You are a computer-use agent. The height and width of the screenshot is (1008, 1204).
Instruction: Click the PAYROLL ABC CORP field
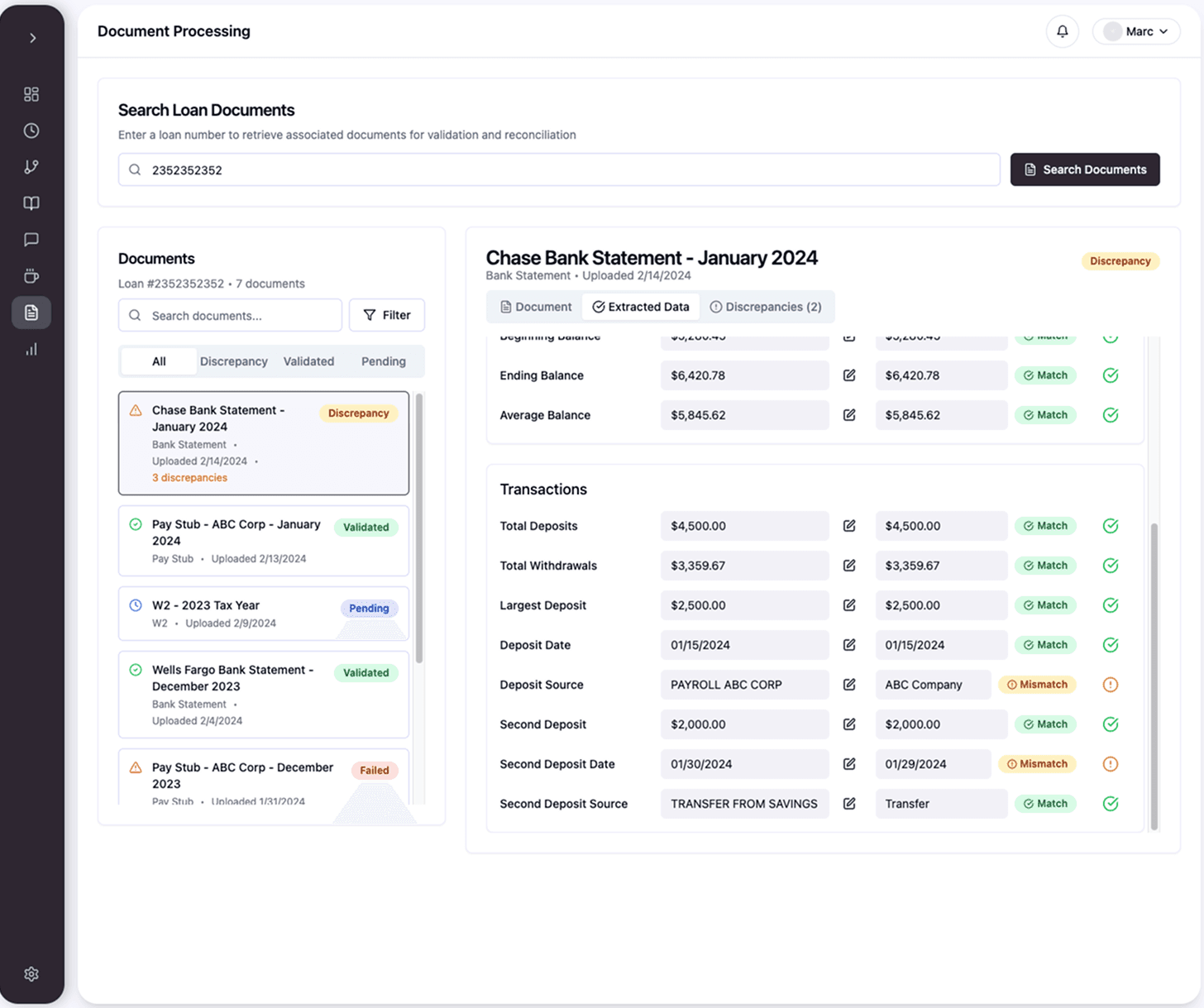point(744,685)
